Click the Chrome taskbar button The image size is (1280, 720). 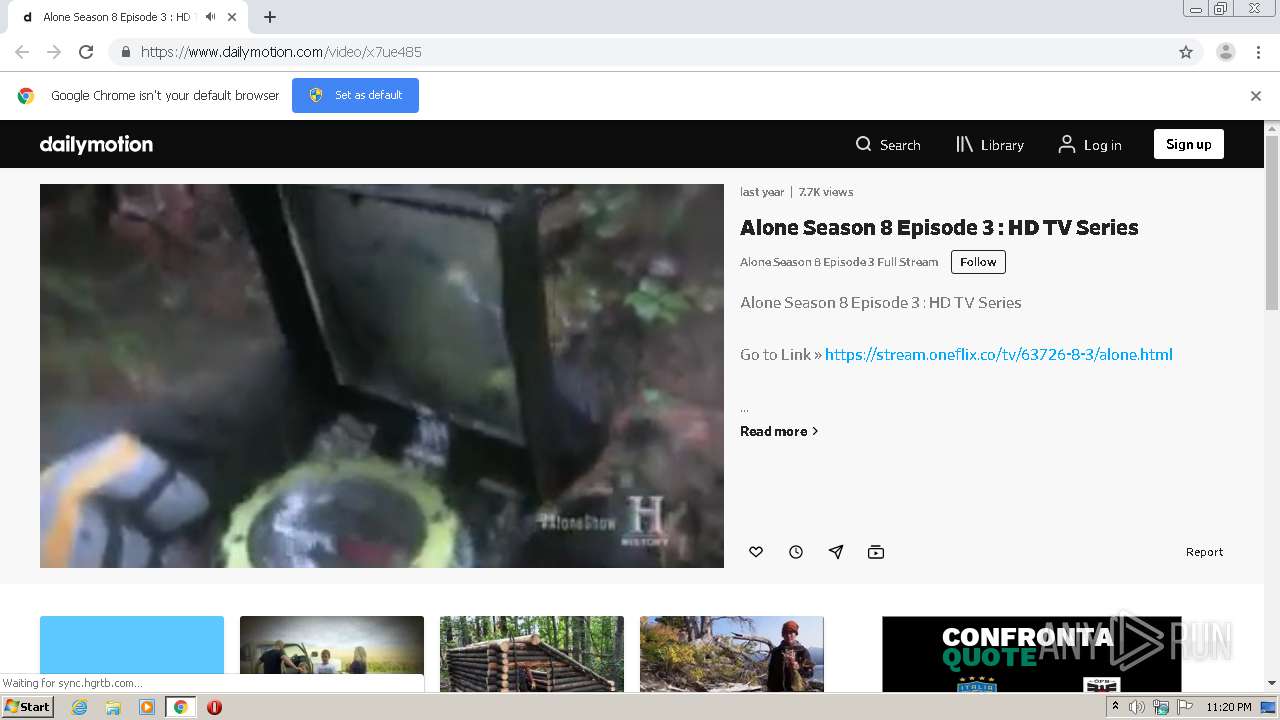click(x=181, y=707)
